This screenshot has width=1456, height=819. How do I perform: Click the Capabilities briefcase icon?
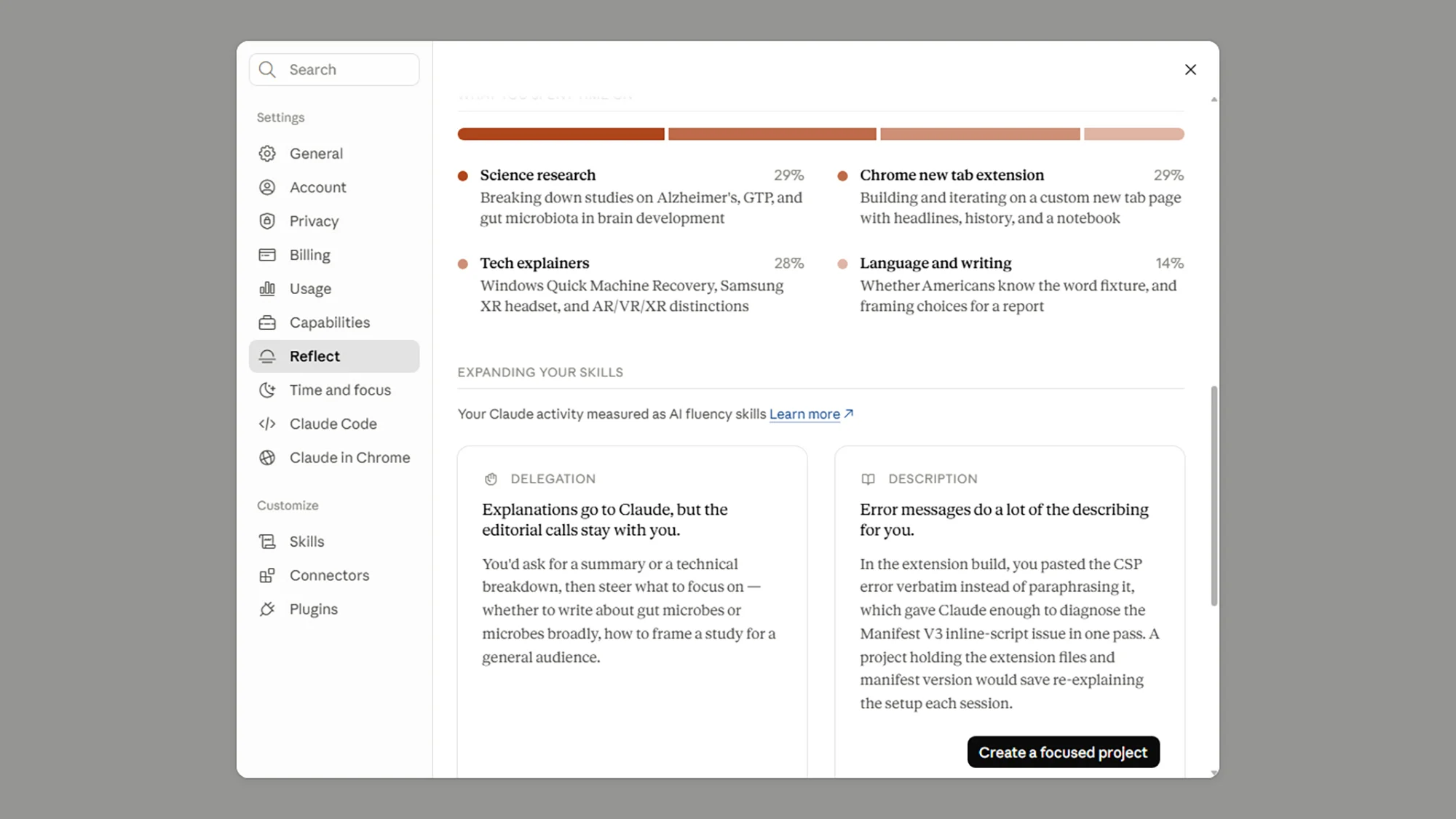(x=267, y=323)
